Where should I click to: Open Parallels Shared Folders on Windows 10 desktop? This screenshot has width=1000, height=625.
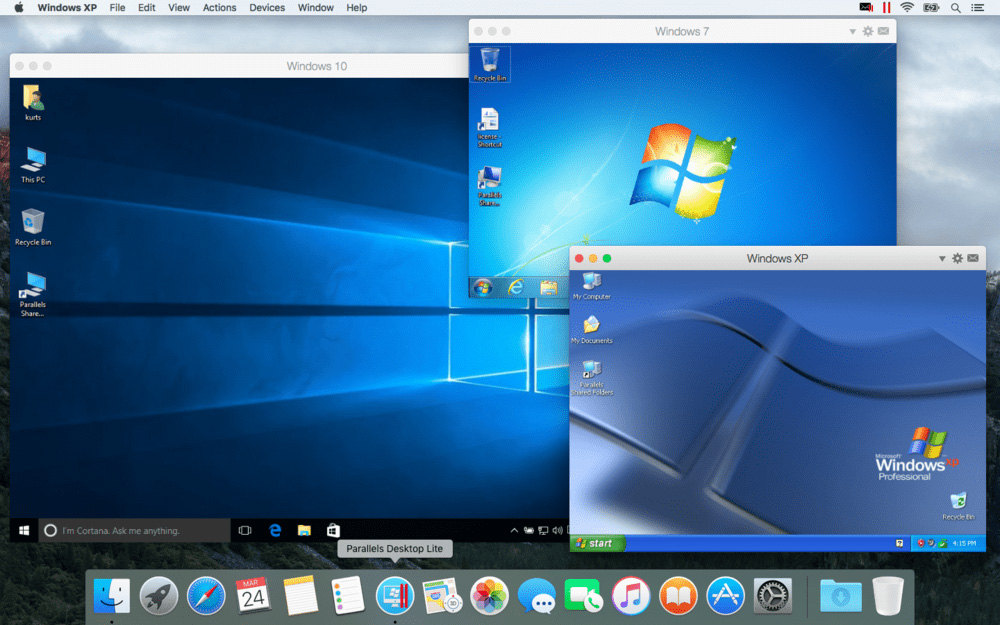(33, 293)
